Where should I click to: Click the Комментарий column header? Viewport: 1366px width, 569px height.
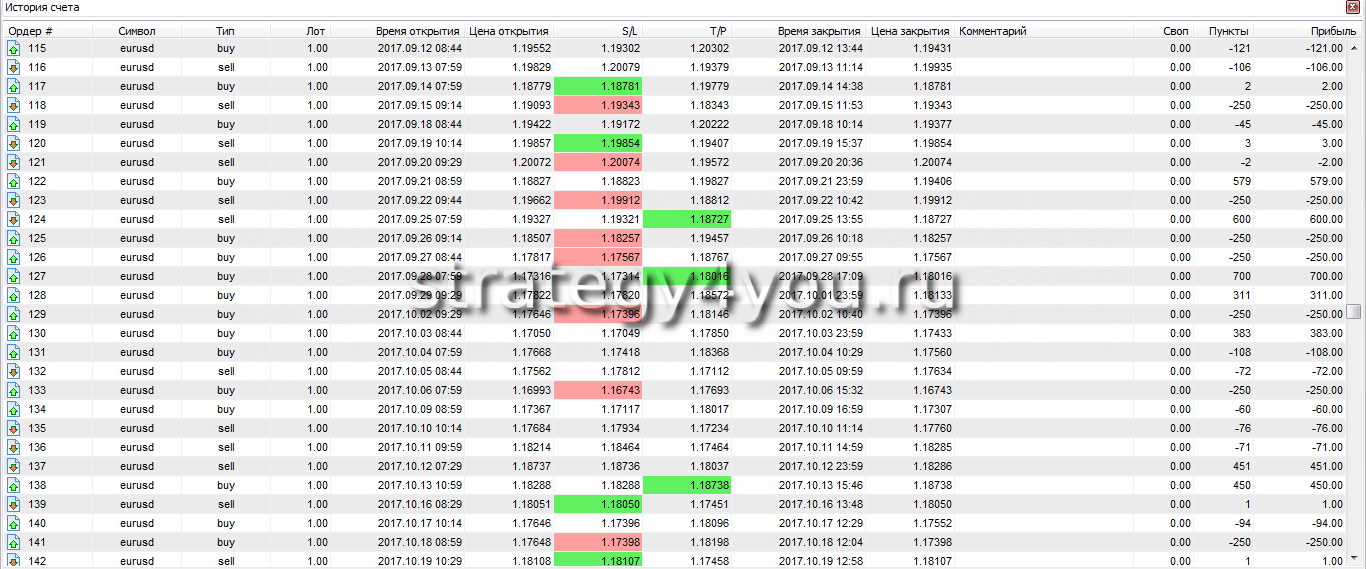tap(993, 31)
